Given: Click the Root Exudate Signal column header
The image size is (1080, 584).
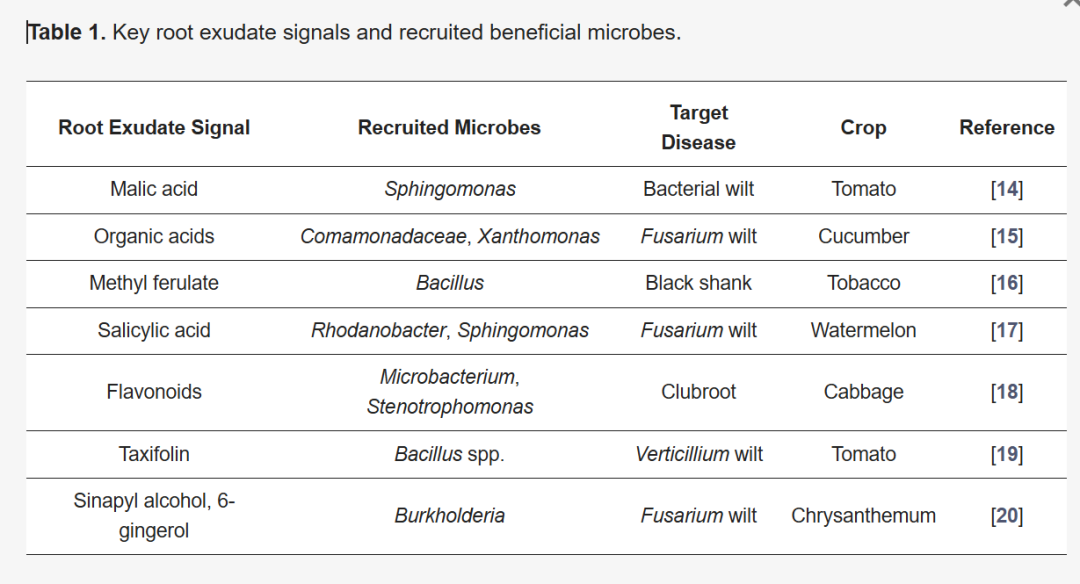Looking at the screenshot, I should (154, 127).
